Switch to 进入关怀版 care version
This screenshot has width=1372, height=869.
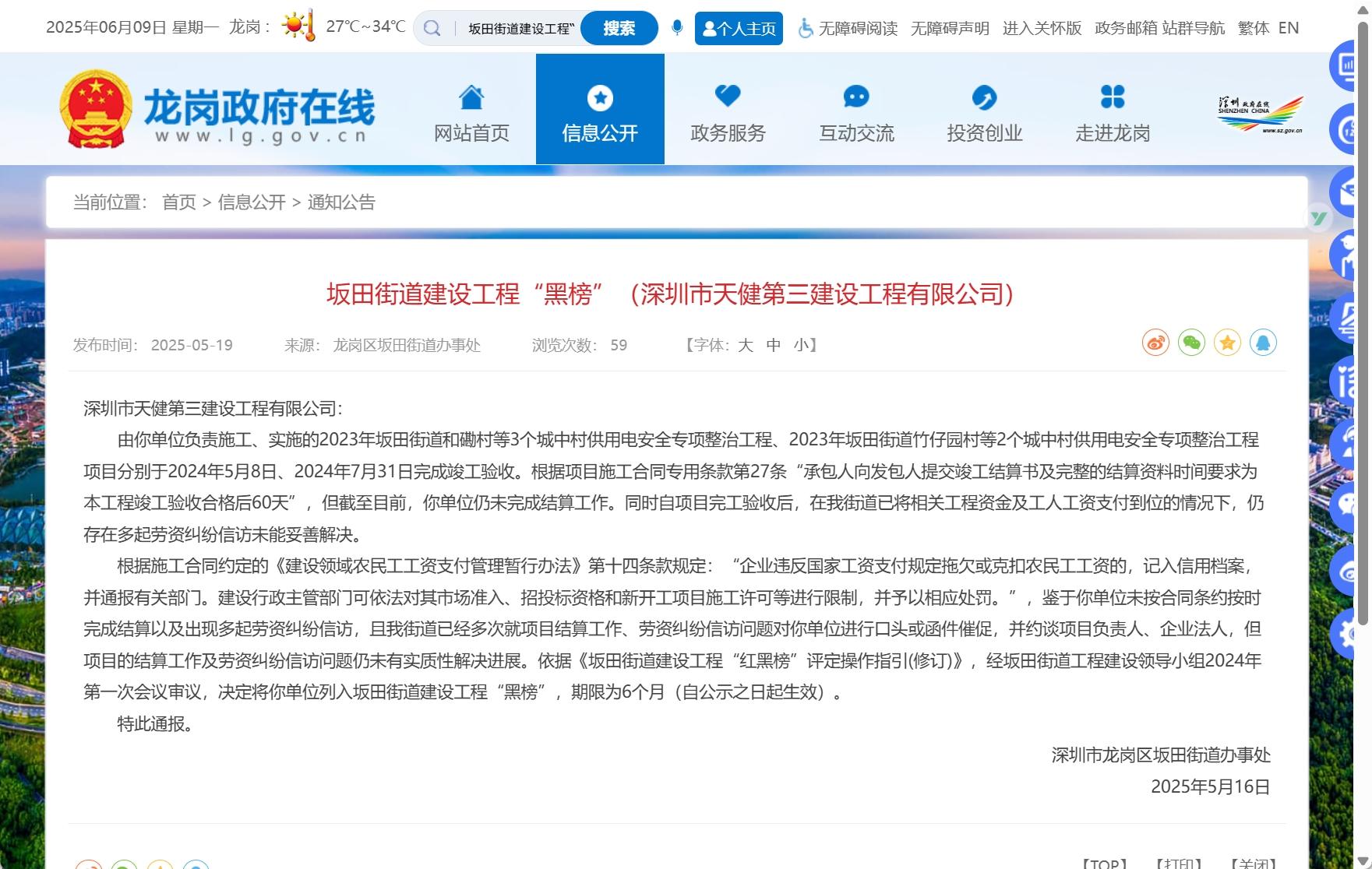[x=1042, y=28]
